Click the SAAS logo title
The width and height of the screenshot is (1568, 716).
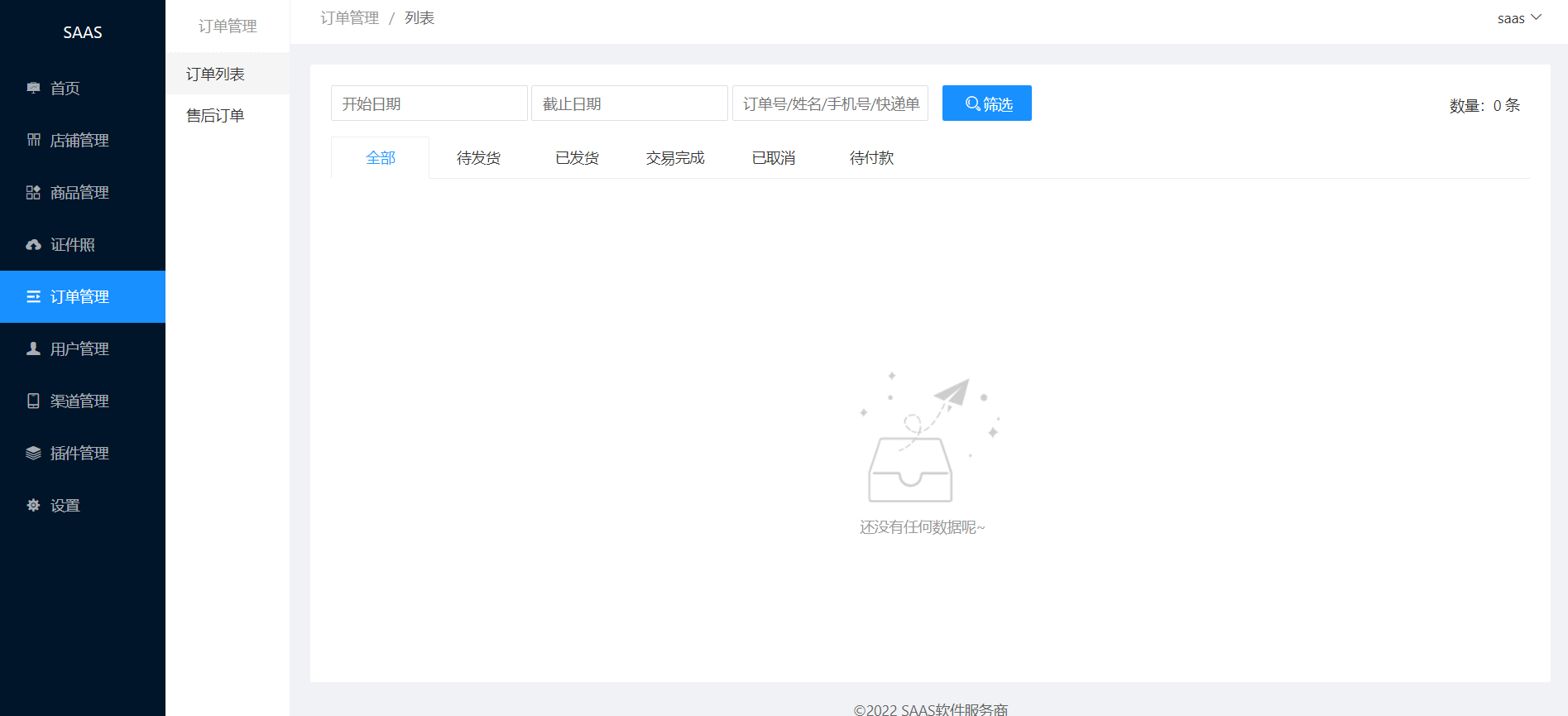(83, 32)
